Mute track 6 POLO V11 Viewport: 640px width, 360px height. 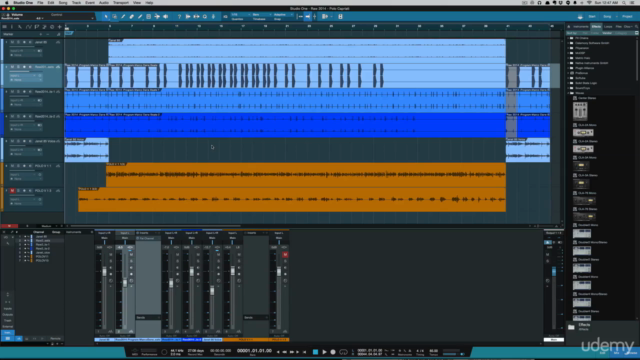(12, 166)
